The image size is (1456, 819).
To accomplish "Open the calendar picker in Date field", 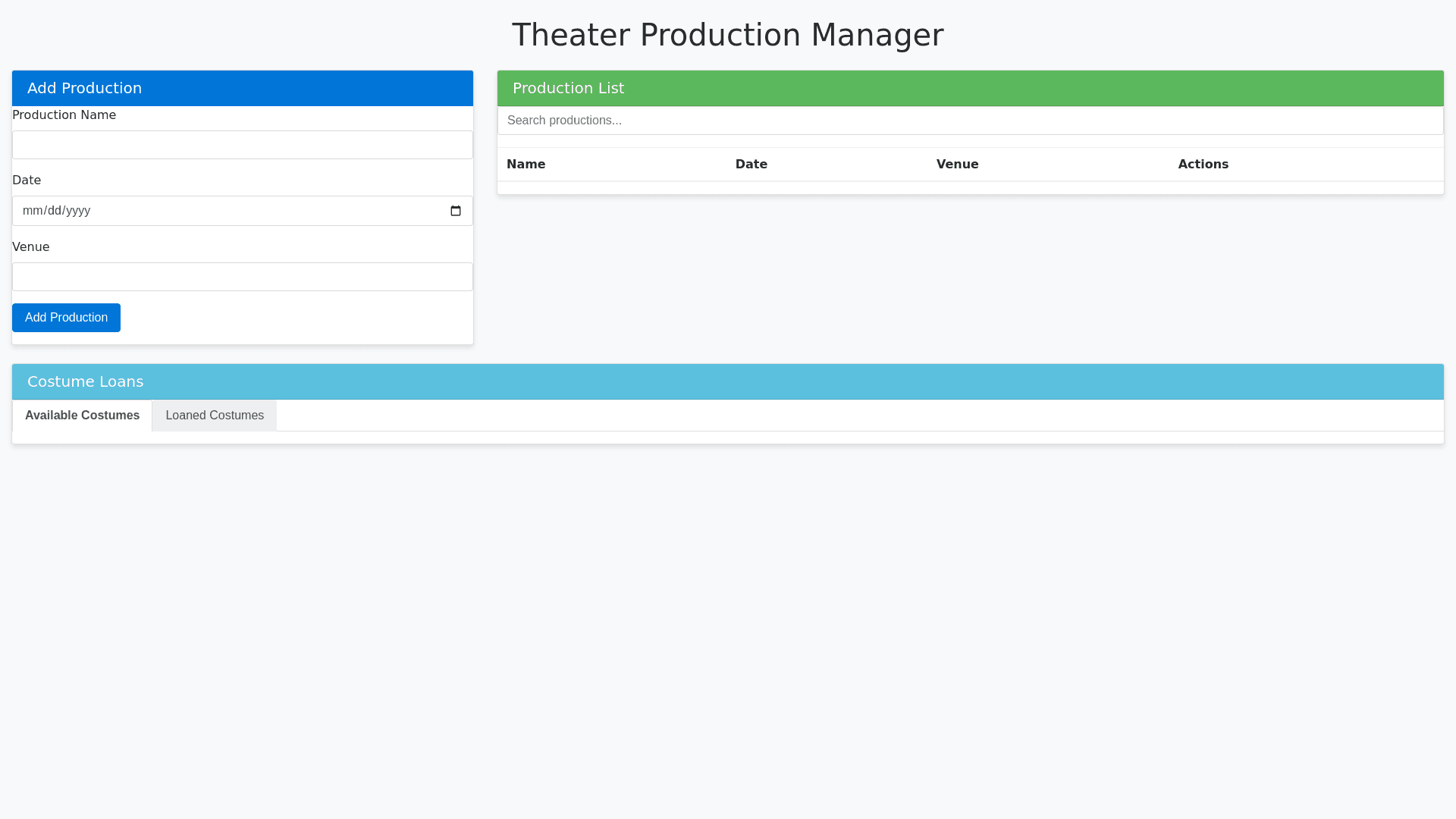I will [x=455, y=211].
